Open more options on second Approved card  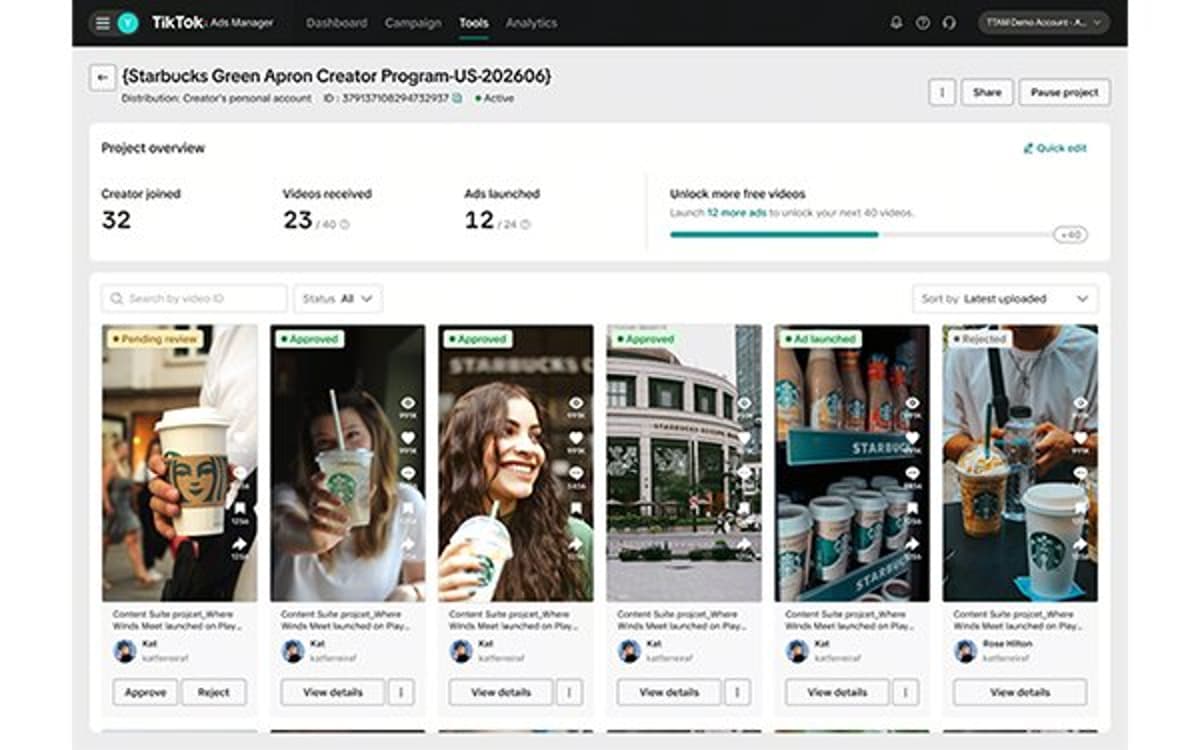point(569,692)
